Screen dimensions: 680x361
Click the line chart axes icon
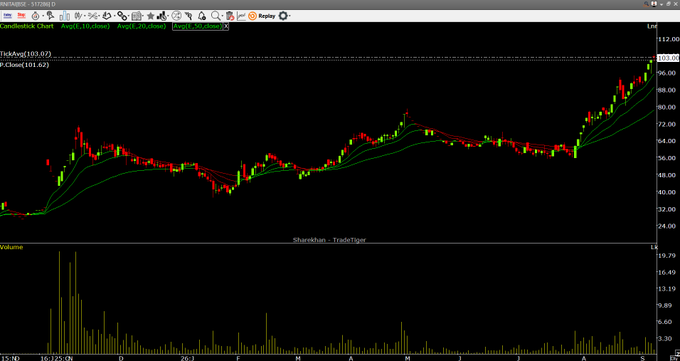point(241,16)
